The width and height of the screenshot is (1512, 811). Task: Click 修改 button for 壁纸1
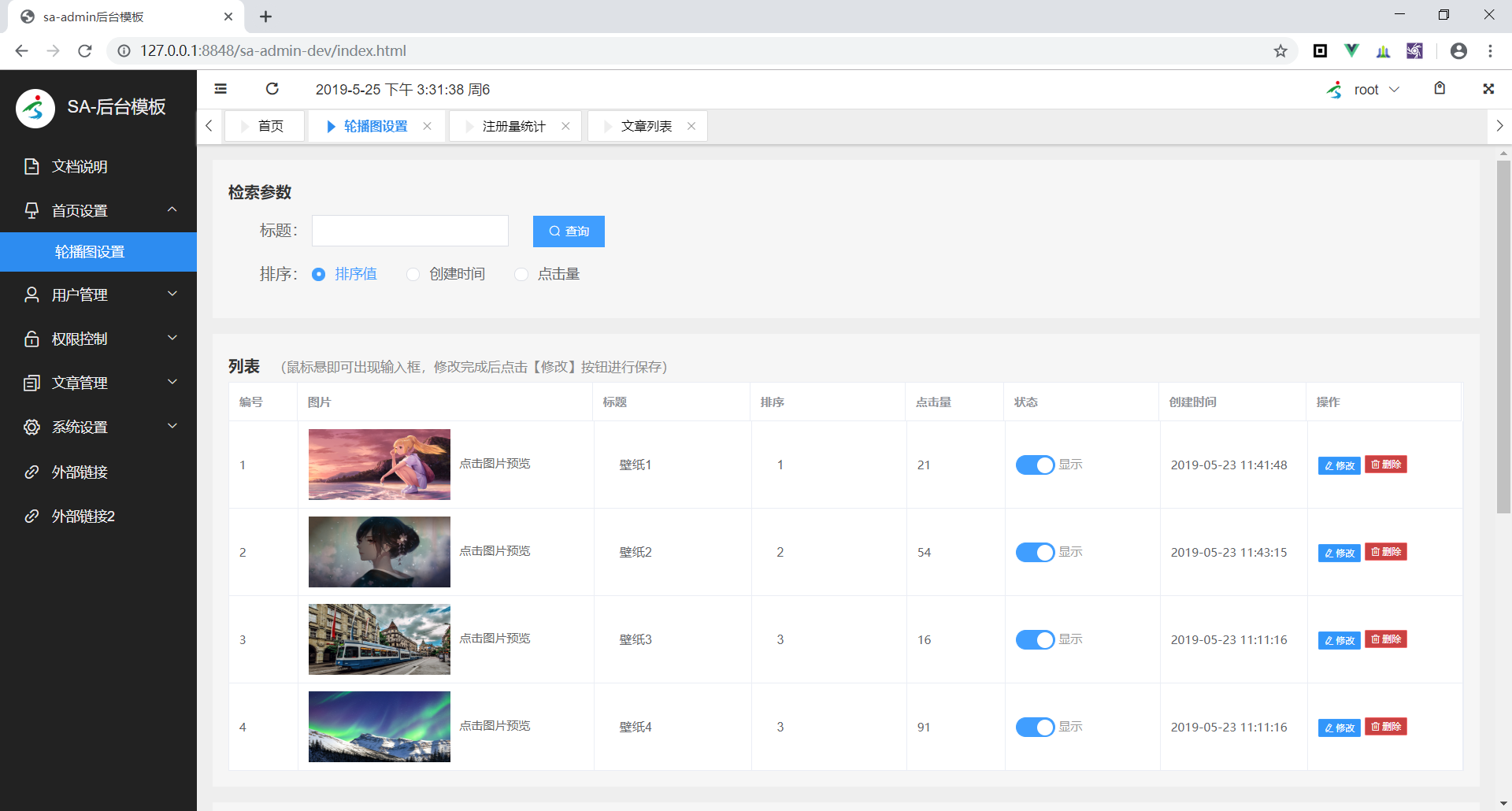point(1340,465)
